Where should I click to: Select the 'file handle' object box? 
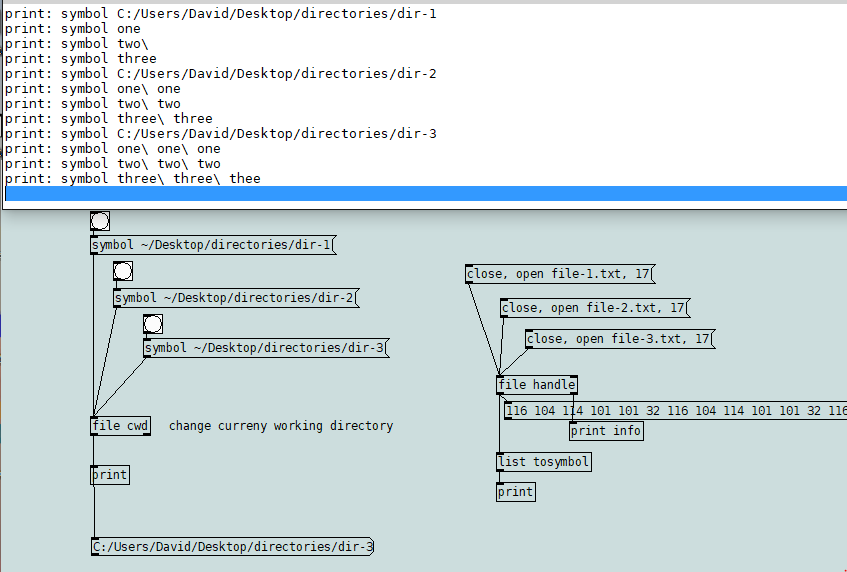coord(537,385)
